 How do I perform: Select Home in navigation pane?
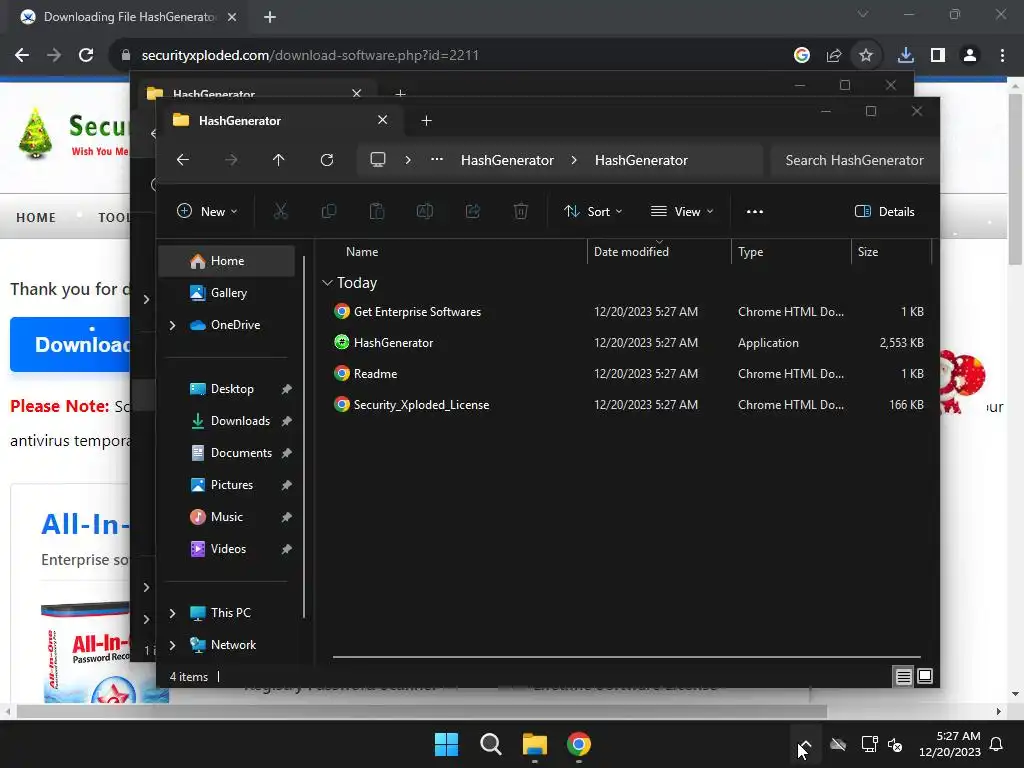pyautogui.click(x=227, y=261)
